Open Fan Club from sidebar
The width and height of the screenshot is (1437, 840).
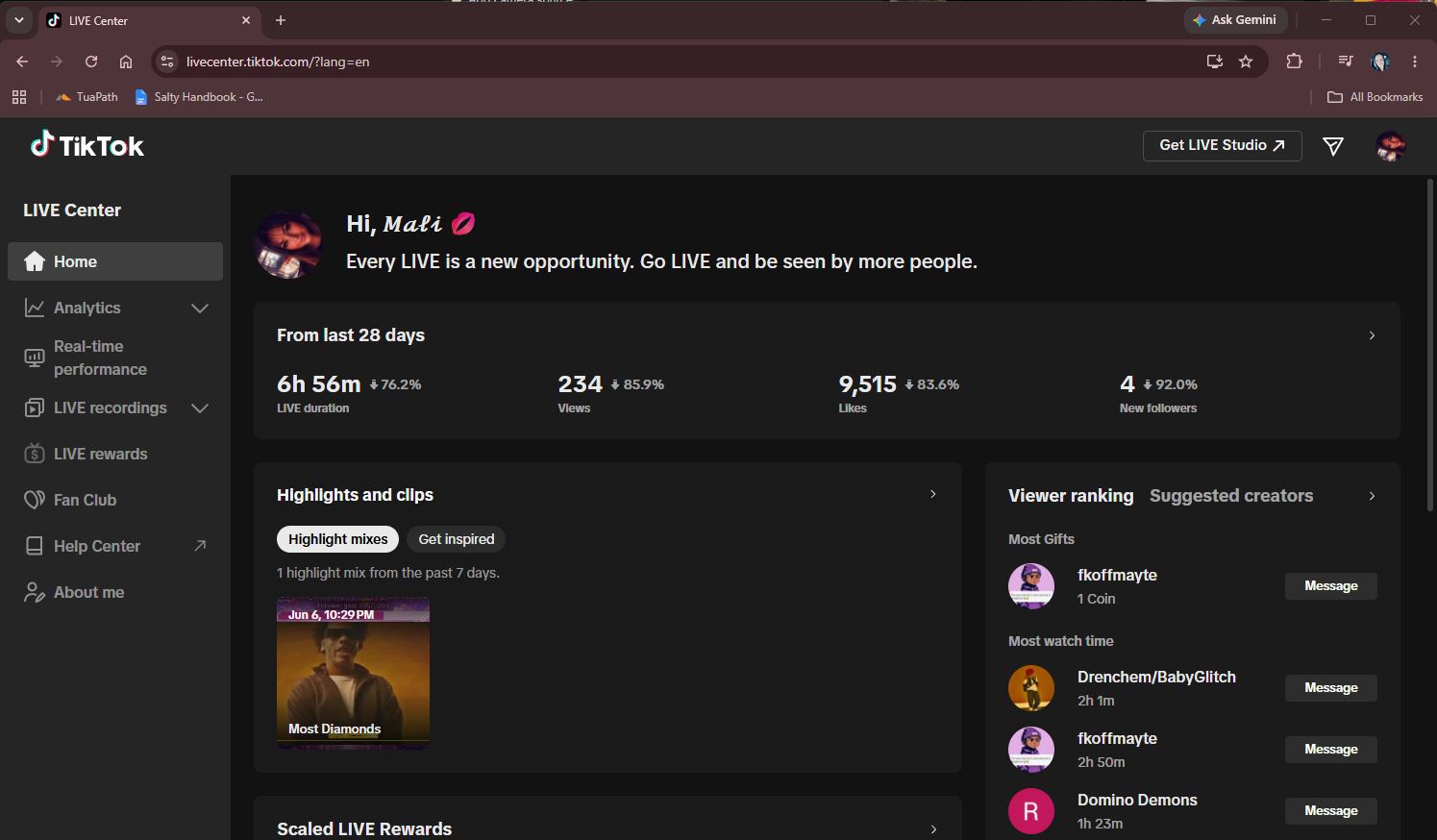[115, 500]
